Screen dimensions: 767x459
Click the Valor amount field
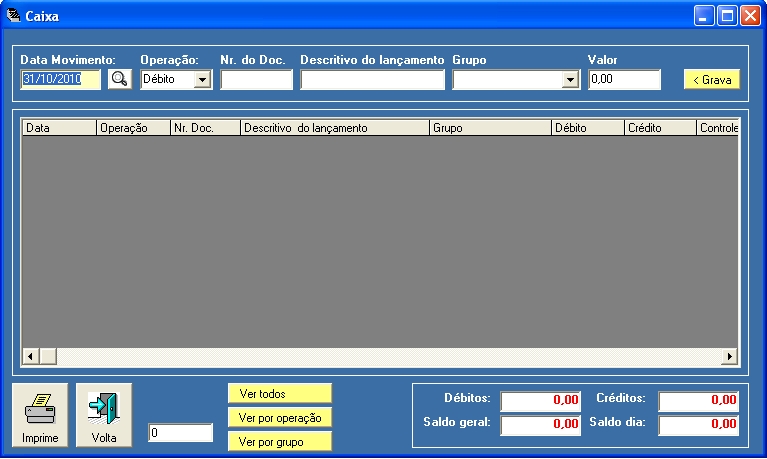(x=624, y=79)
